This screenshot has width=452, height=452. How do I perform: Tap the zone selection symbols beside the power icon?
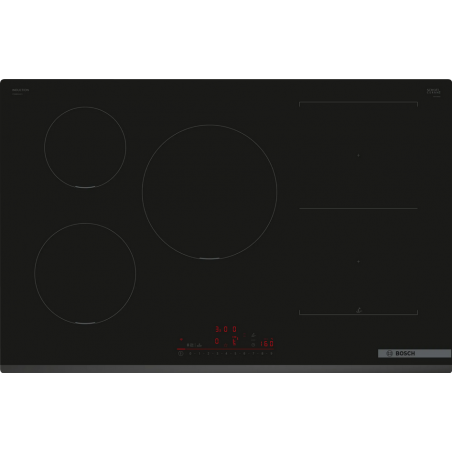(x=194, y=345)
